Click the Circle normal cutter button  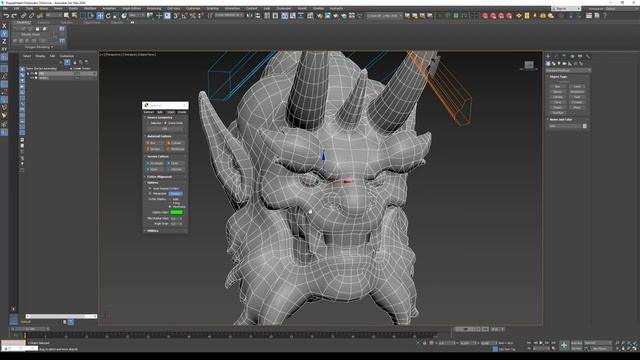pyautogui.click(x=175, y=163)
